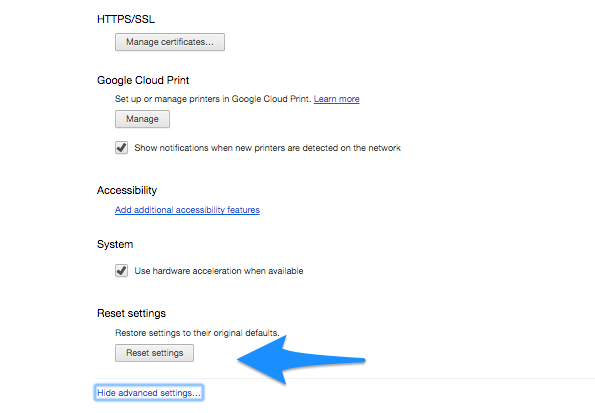The width and height of the screenshot is (595, 413).
Task: Click the Reset settings section heading
Action: [132, 314]
